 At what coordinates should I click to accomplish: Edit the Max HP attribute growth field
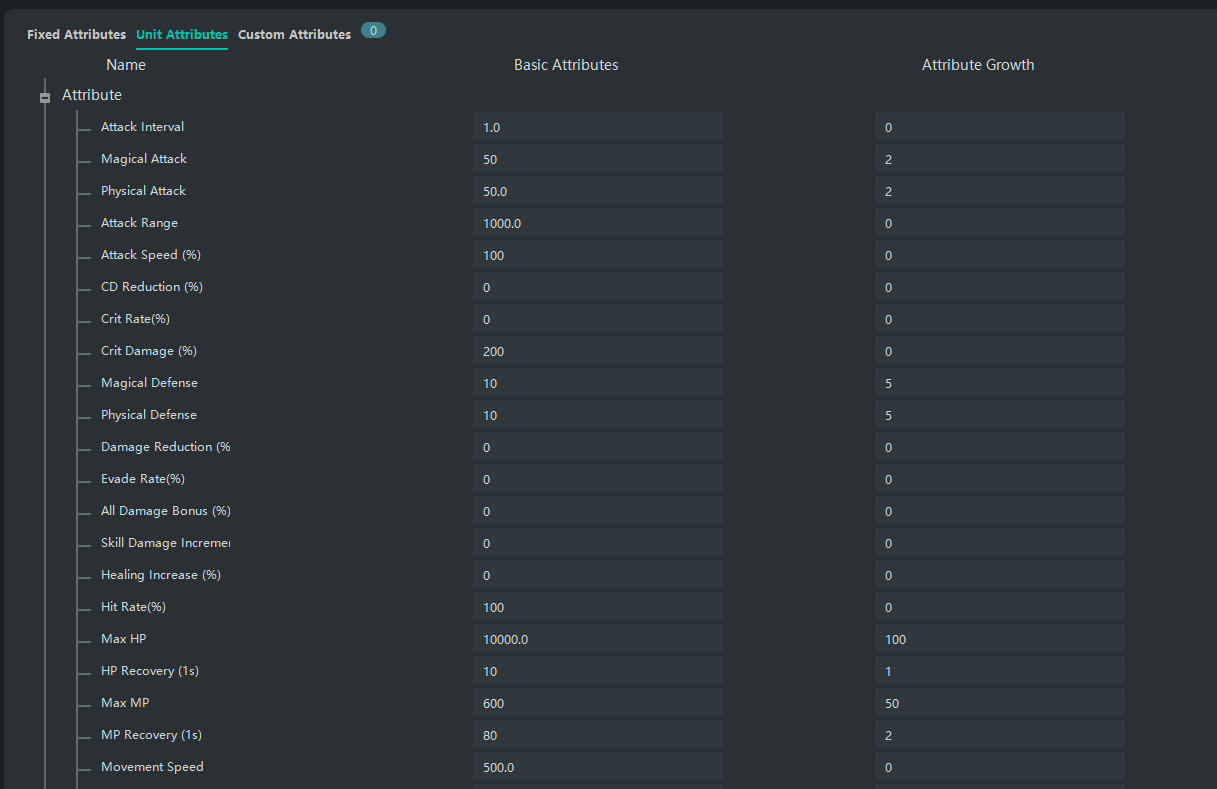pyautogui.click(x=999, y=639)
